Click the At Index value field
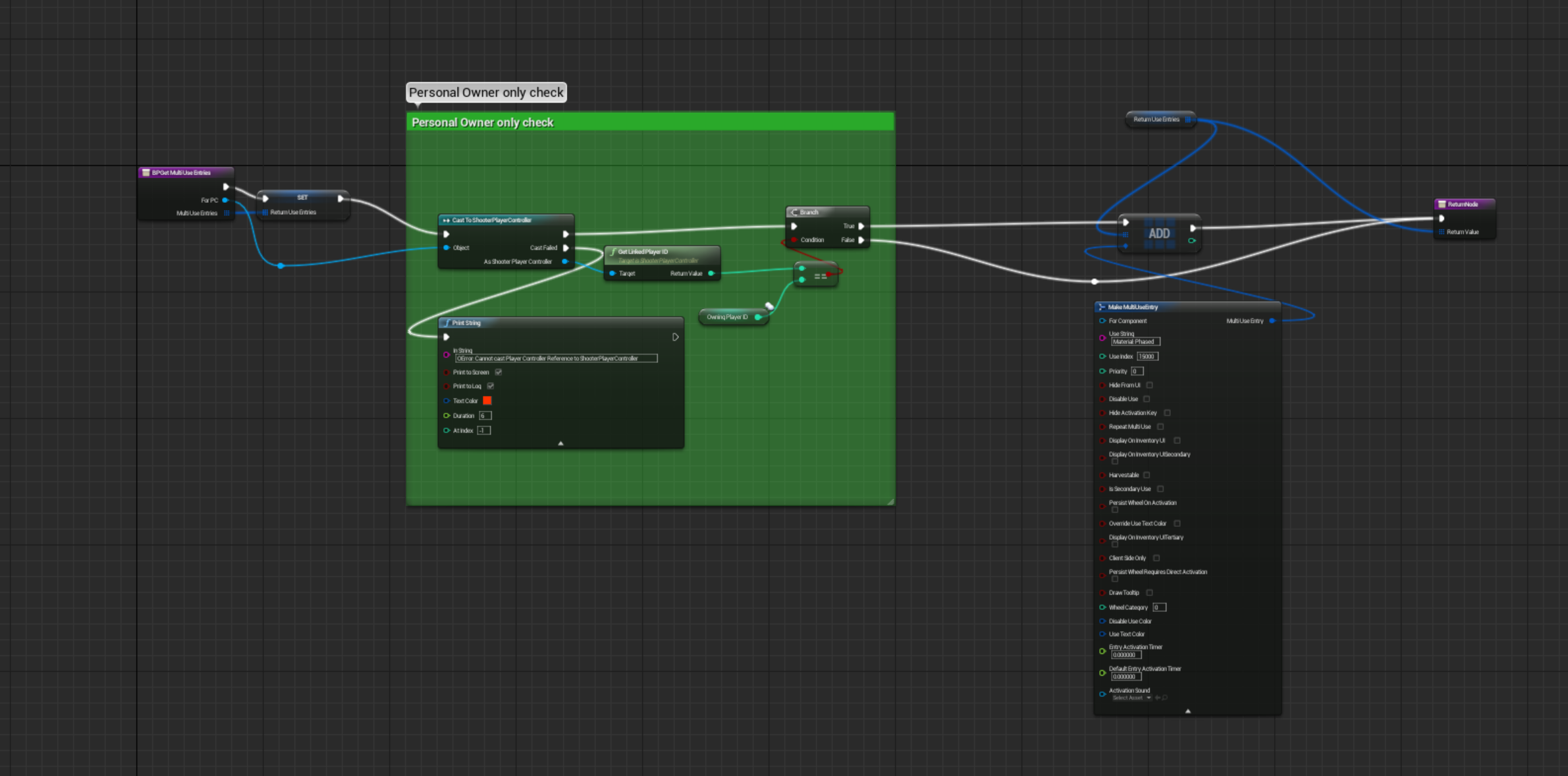The image size is (1568, 776). point(484,430)
